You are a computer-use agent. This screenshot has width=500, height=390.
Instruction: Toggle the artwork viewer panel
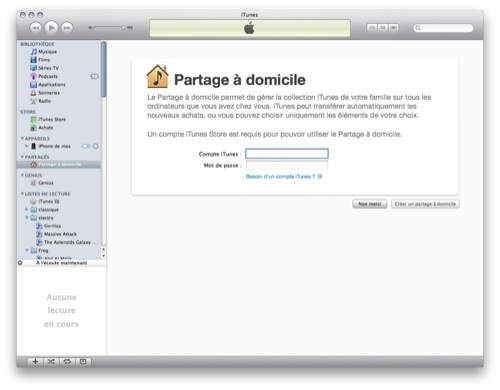click(83, 361)
